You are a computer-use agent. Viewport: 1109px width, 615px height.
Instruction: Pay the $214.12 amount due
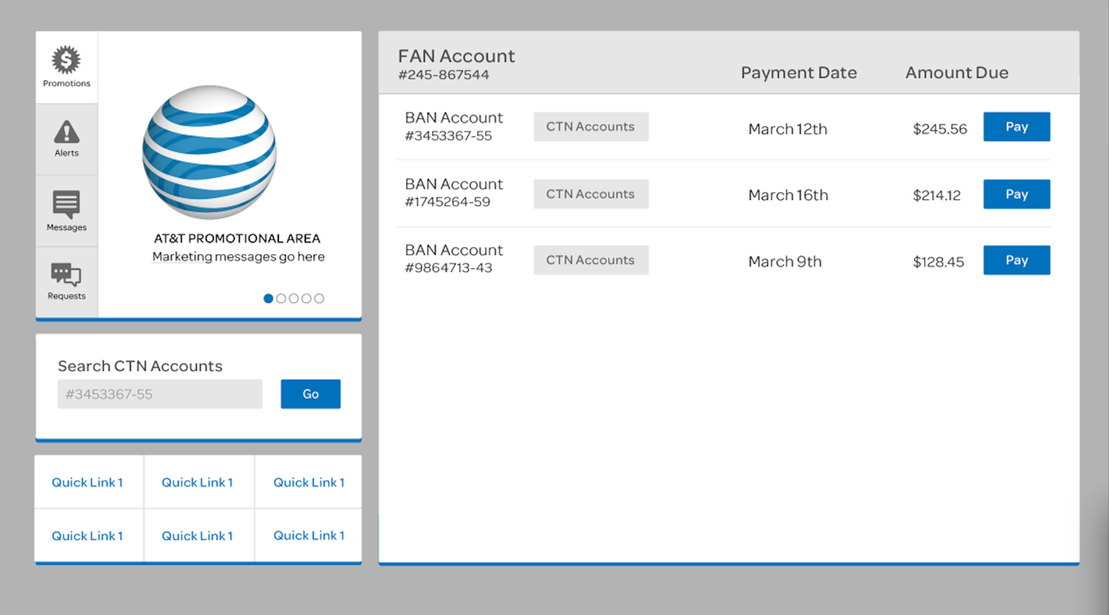click(x=1016, y=194)
